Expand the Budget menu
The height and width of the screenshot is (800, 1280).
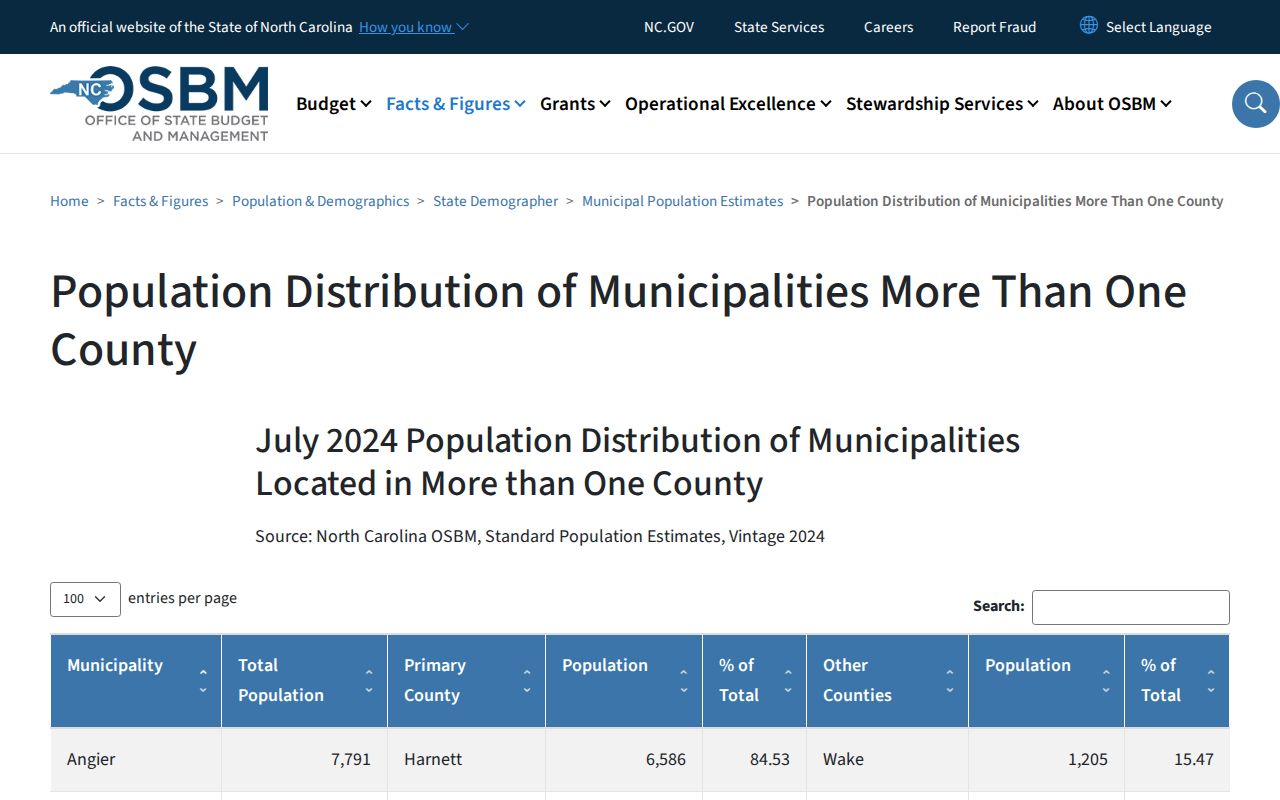tap(334, 103)
